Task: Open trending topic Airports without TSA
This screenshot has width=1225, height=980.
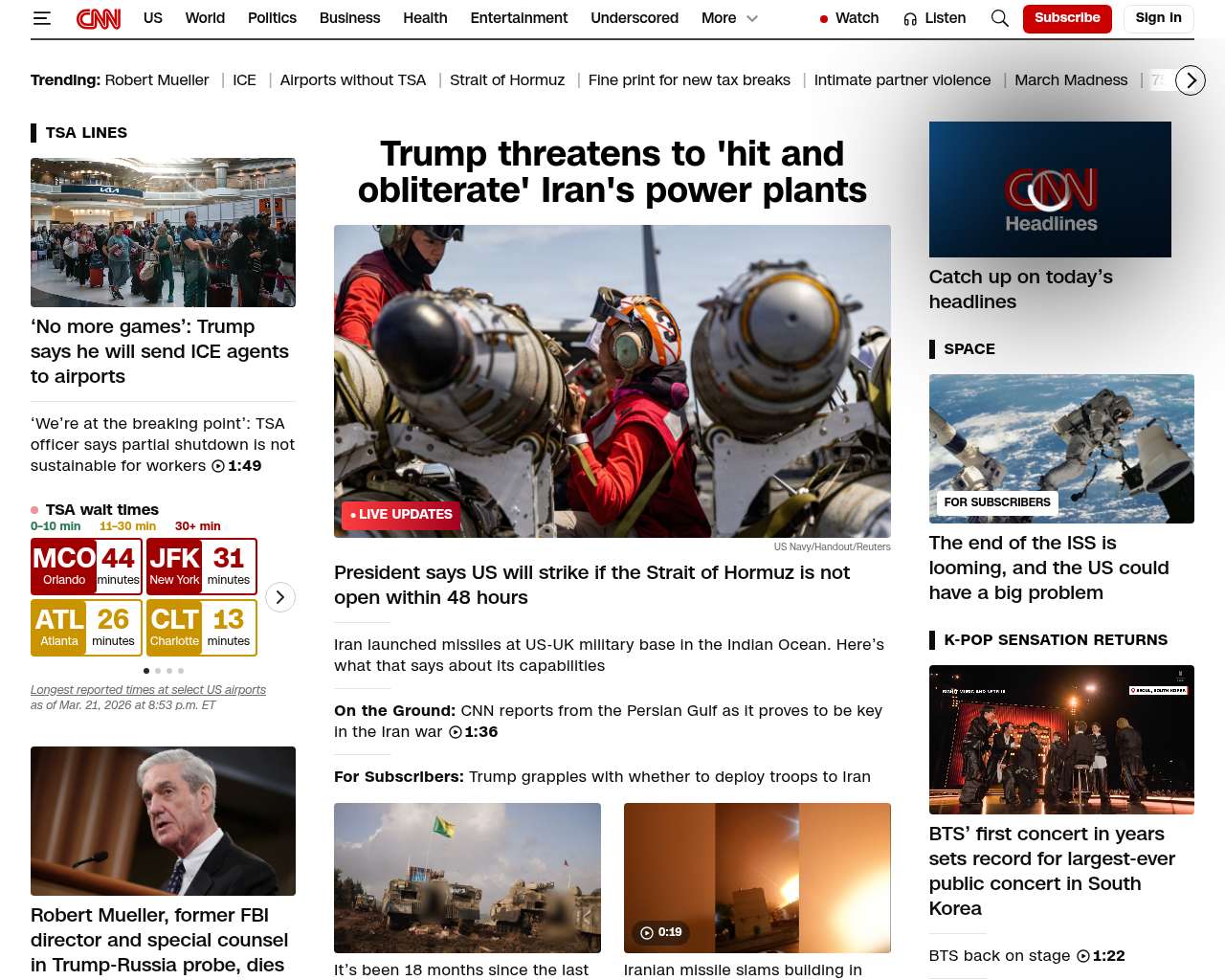Action: point(353,80)
